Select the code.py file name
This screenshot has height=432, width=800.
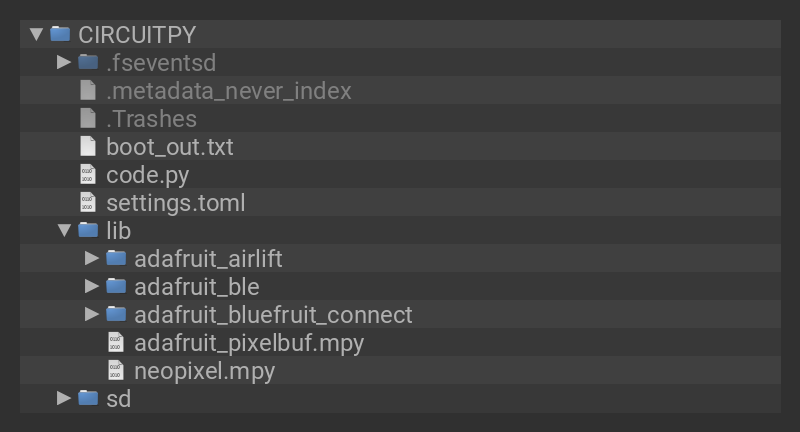[147, 175]
